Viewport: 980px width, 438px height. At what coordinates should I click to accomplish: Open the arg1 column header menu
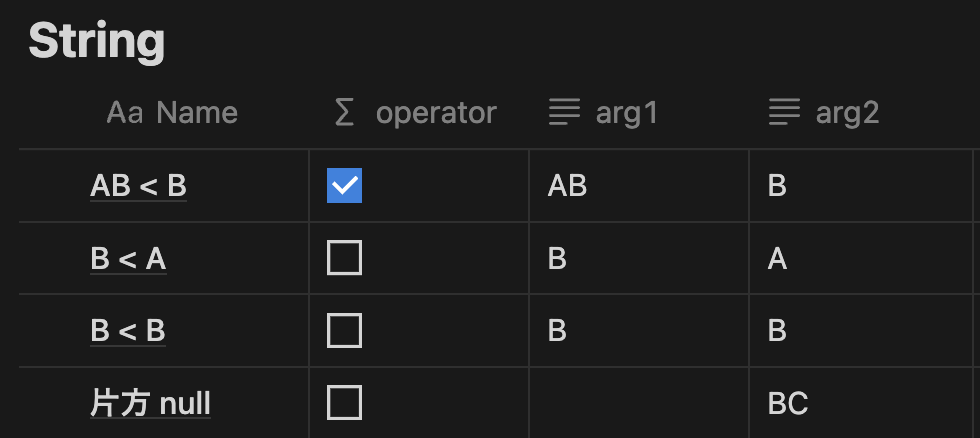pyautogui.click(x=639, y=113)
